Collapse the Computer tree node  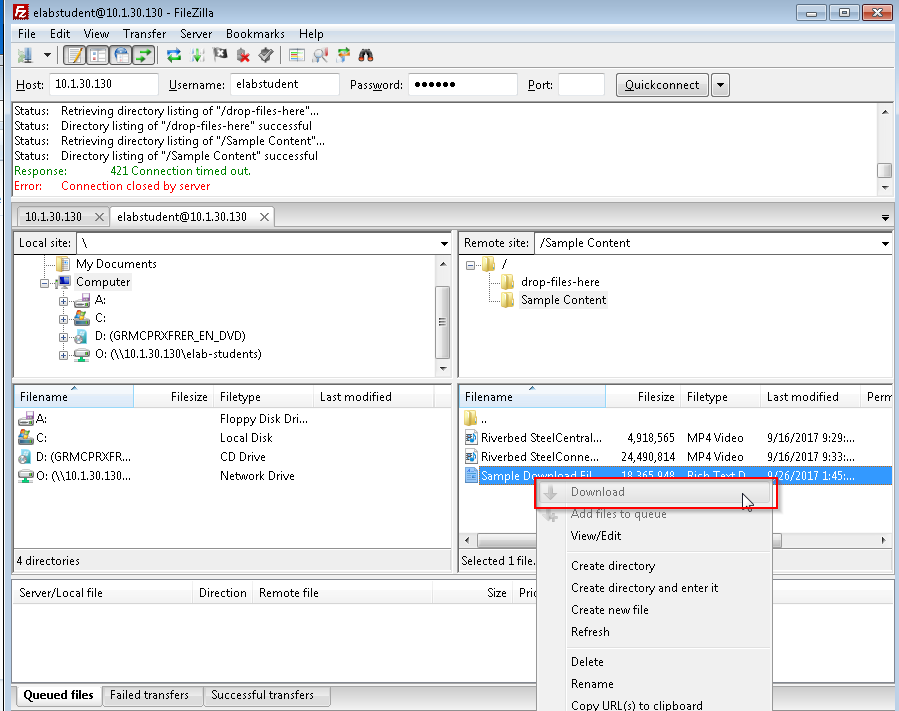[45, 283]
